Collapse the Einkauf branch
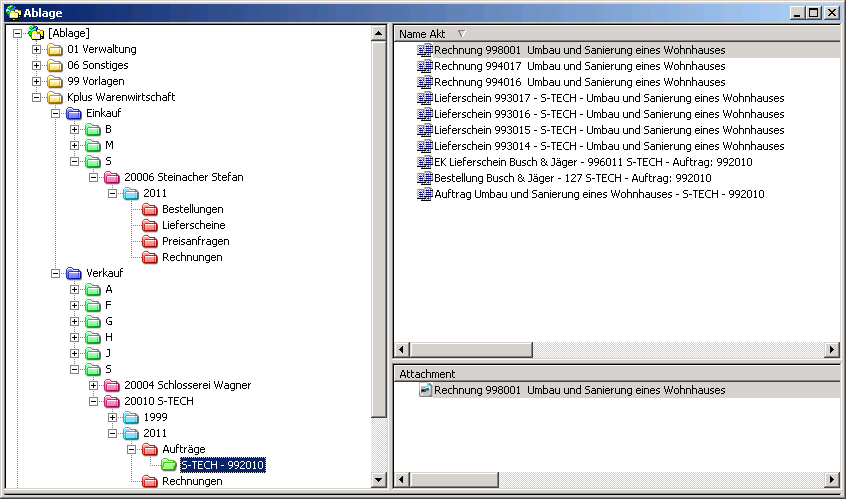The height and width of the screenshot is (499, 846). 55,113
